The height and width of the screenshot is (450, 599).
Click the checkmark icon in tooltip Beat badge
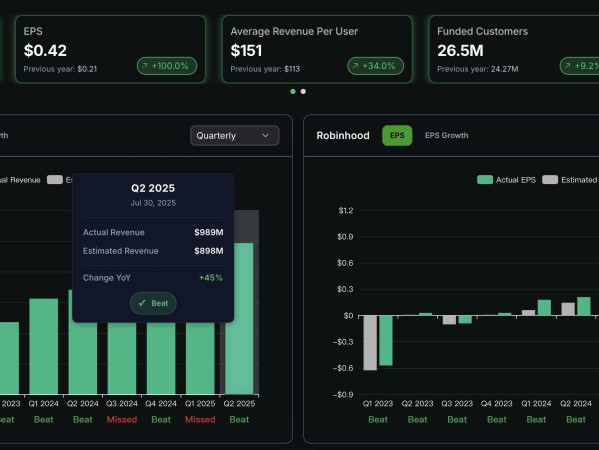(x=142, y=303)
